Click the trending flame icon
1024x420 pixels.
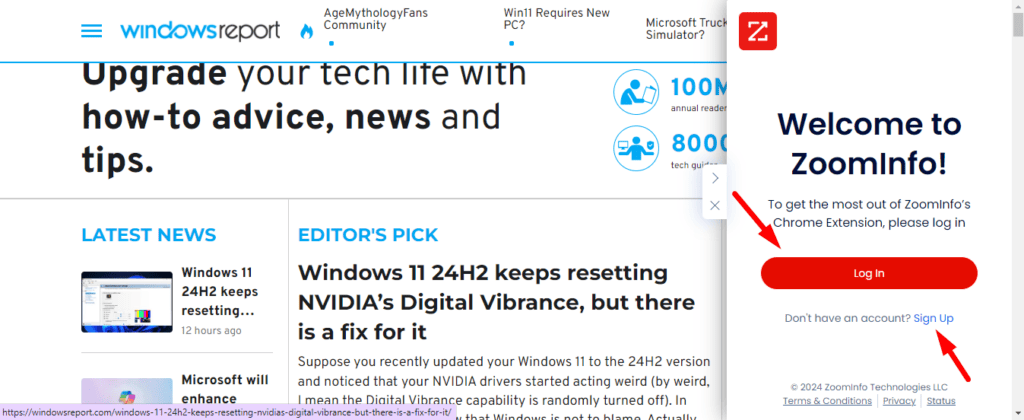click(x=306, y=31)
